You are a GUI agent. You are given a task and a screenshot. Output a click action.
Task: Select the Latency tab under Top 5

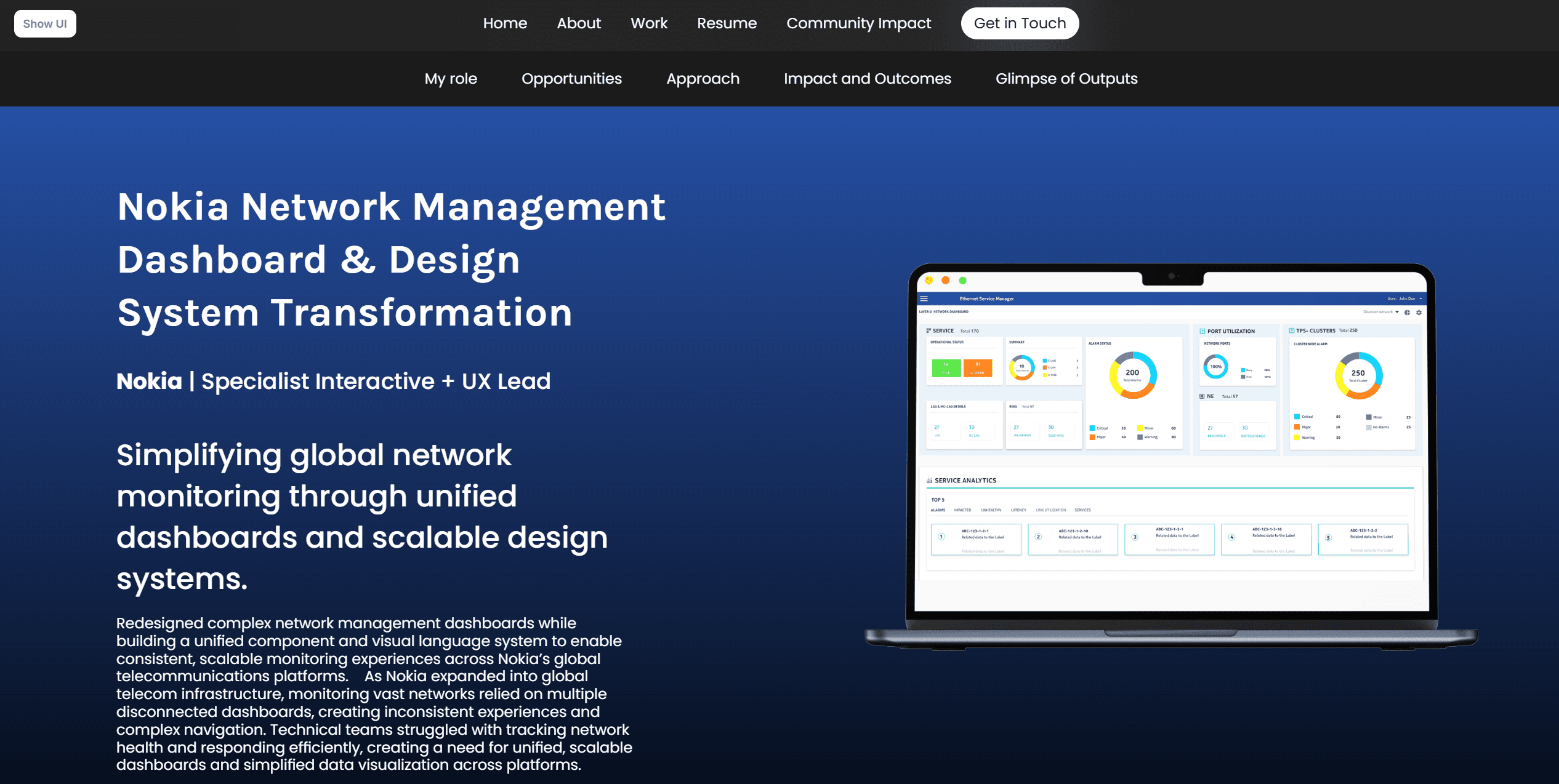(1018, 510)
